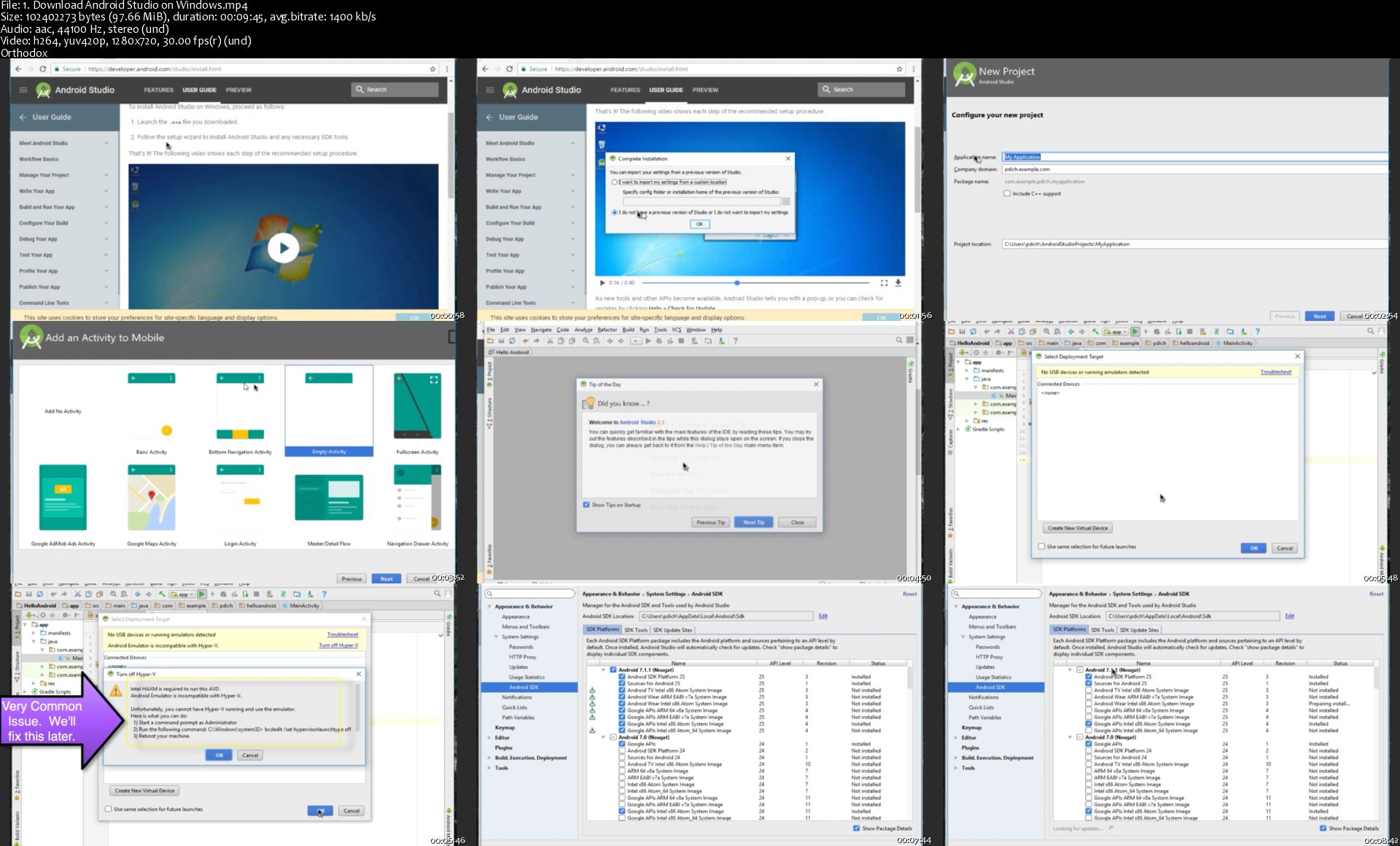Click Synchronize icon in Hello Android window toolbar
The width and height of the screenshot is (1400, 846).
click(512, 341)
